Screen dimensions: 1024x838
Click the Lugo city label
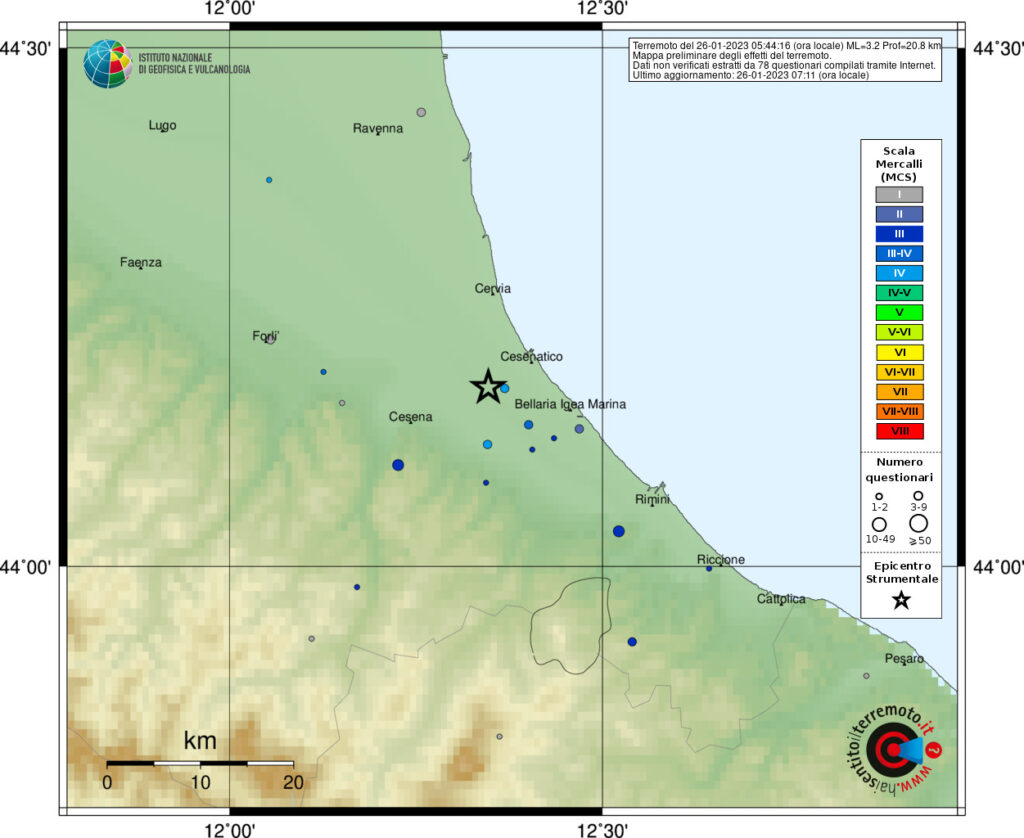click(162, 125)
